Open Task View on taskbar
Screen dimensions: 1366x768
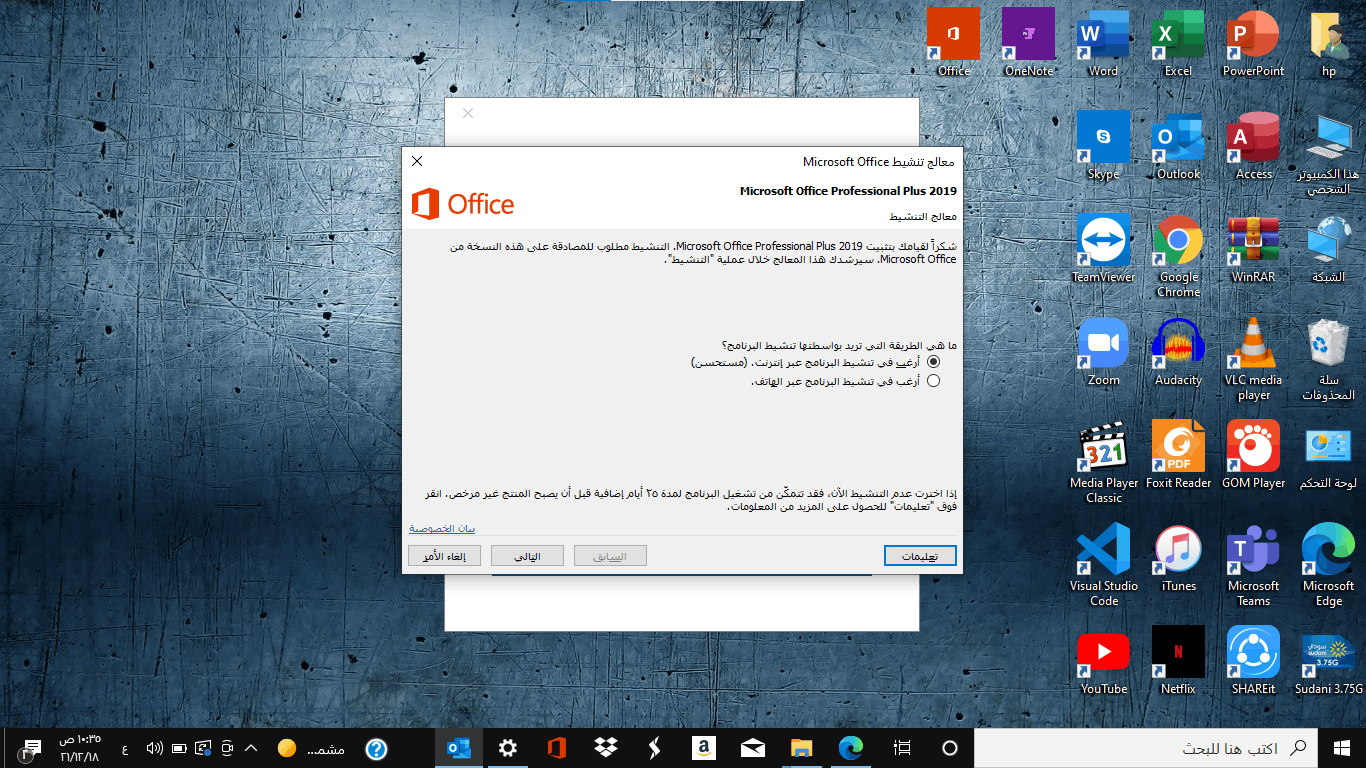pyautogui.click(x=902, y=747)
